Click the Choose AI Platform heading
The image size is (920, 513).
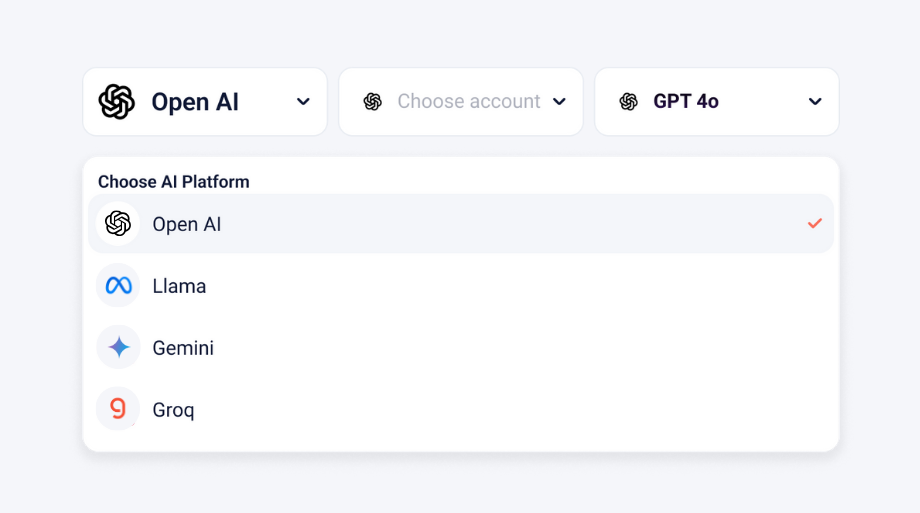[x=174, y=182]
